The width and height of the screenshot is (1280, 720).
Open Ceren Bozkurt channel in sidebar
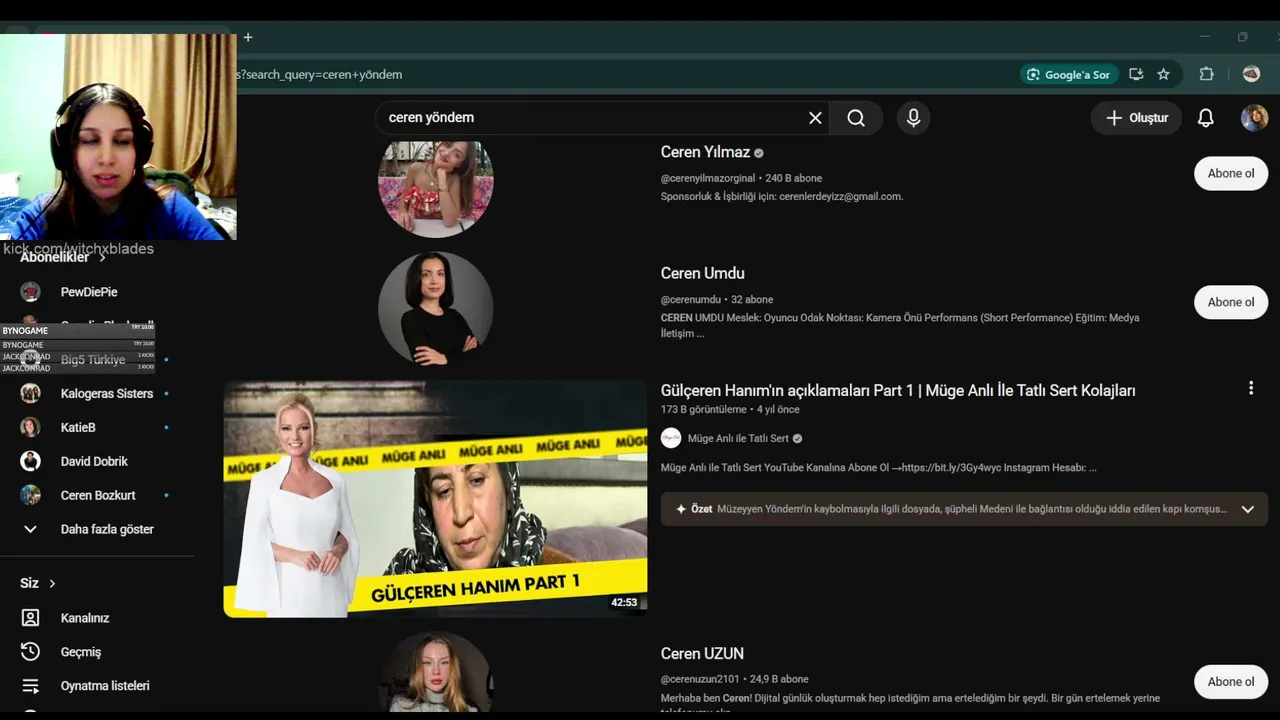coord(97,496)
